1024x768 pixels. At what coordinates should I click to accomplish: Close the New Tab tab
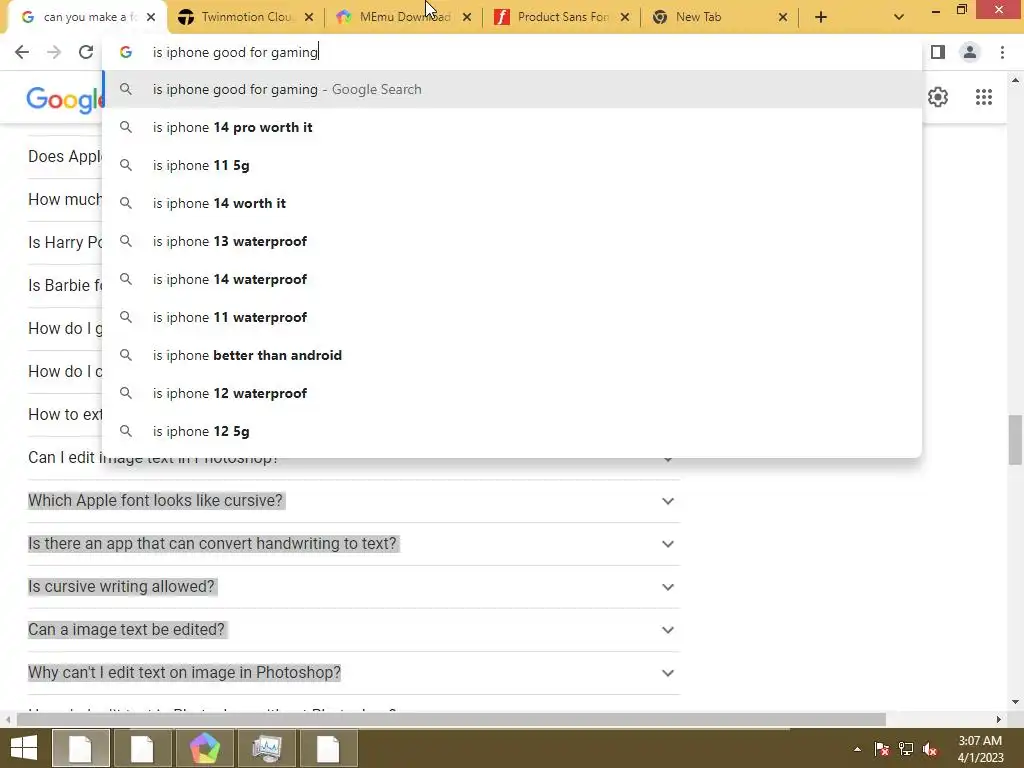(783, 17)
